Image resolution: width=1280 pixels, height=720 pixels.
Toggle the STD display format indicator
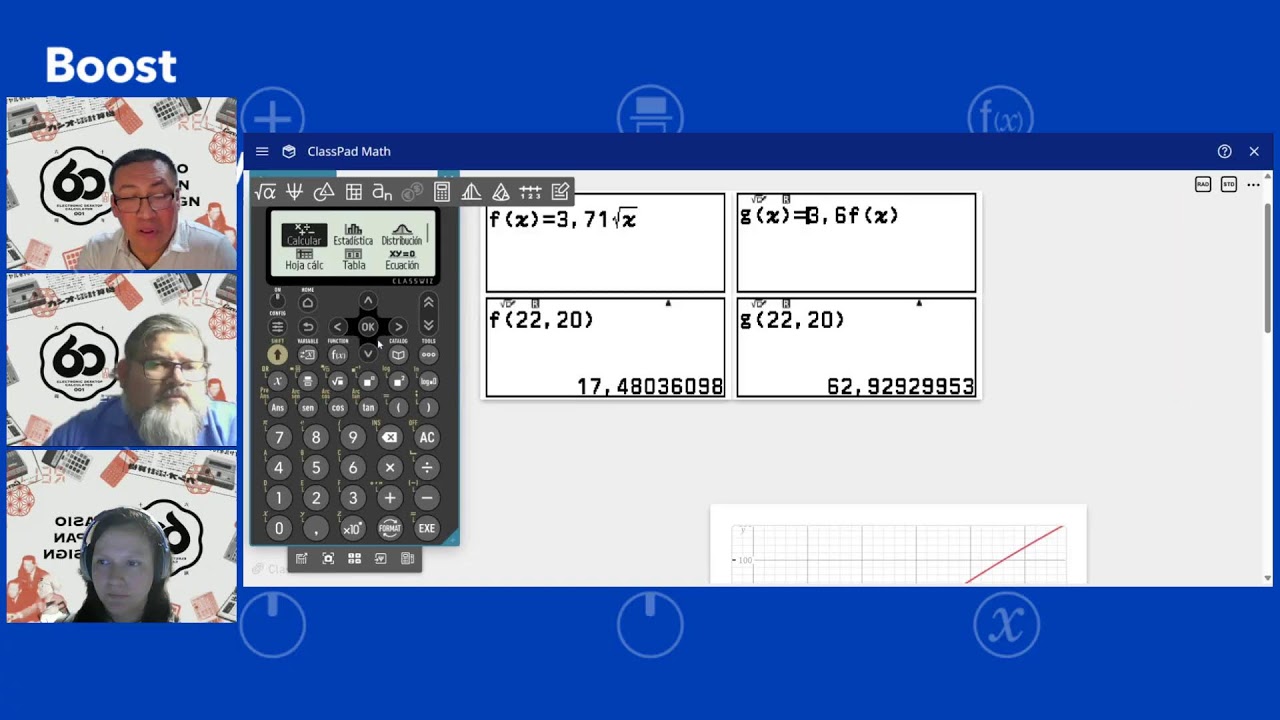1228,184
